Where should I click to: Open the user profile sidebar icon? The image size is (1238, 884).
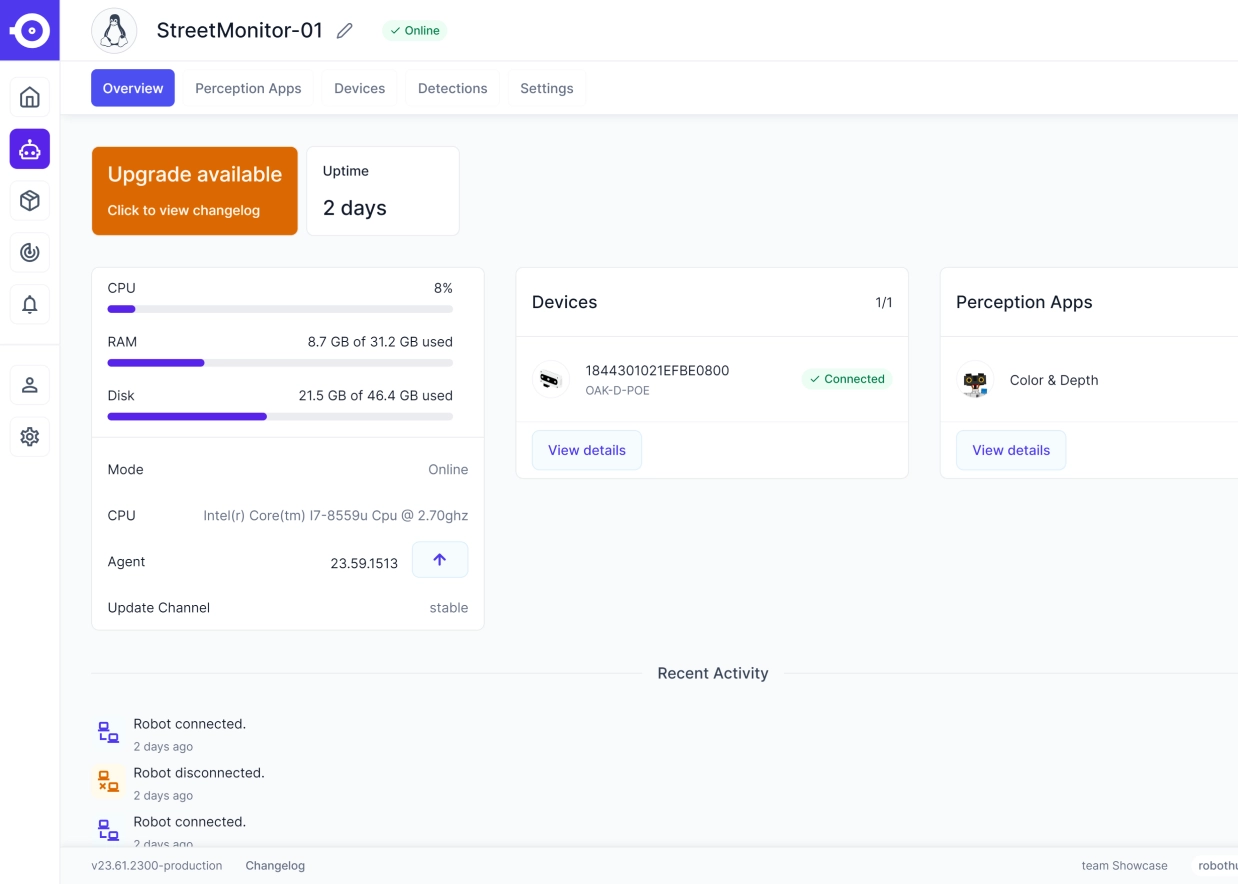click(30, 385)
